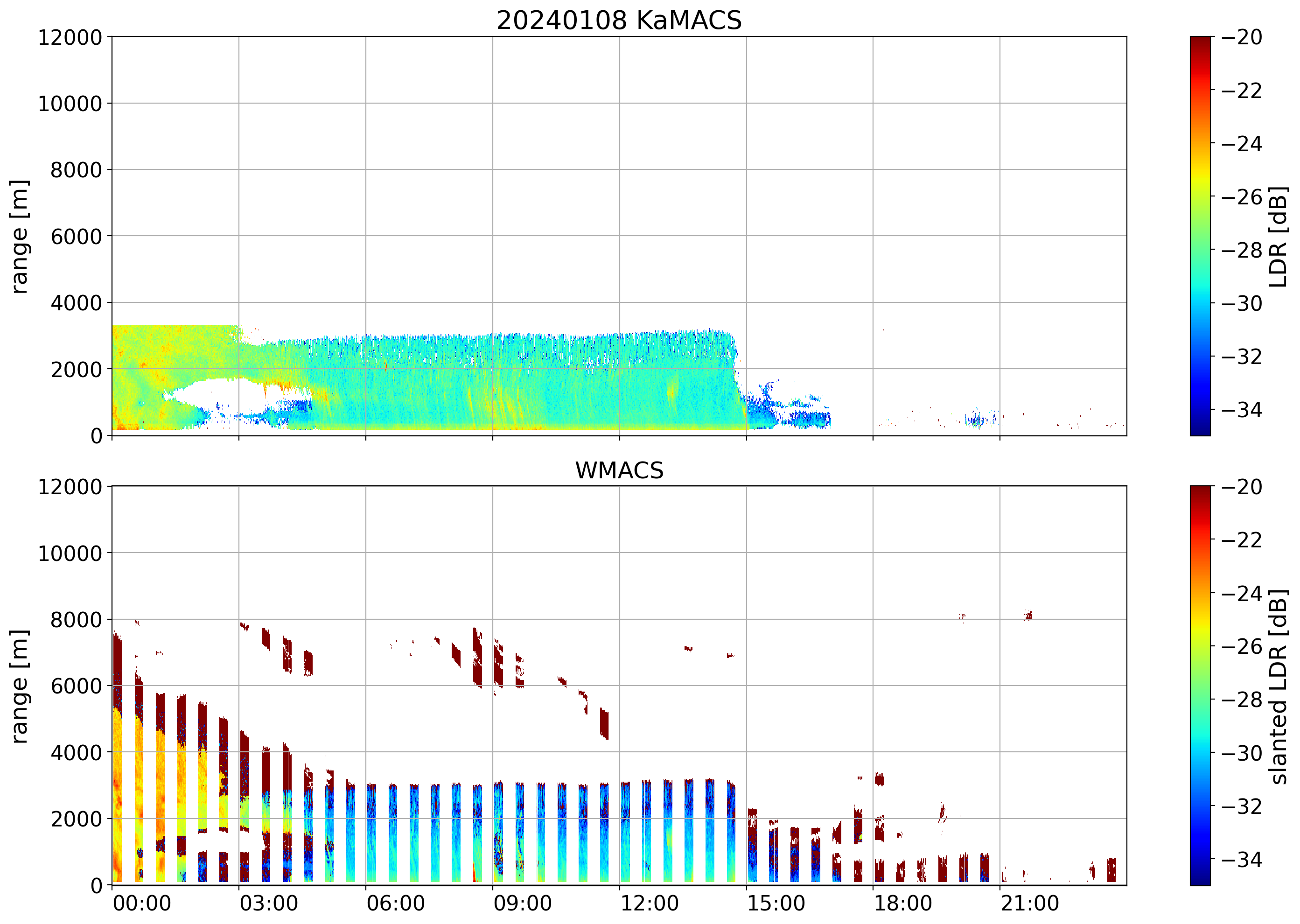Click the top plot's 'range [m]' axis label
Image resolution: width=1300 pixels, height=924 pixels.
(20, 236)
